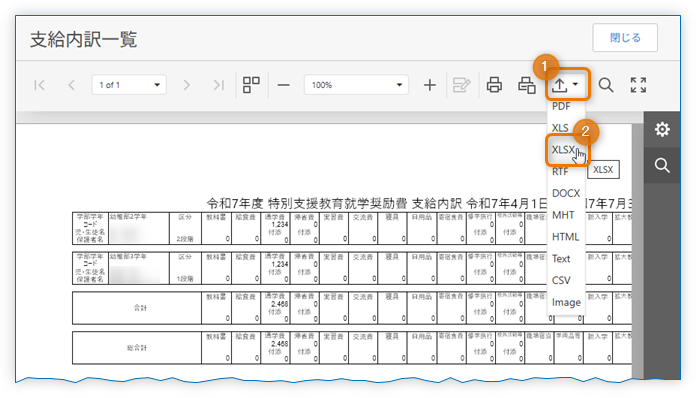Open the export settings gear panel
The height and width of the screenshot is (398, 696).
pyautogui.click(x=662, y=130)
